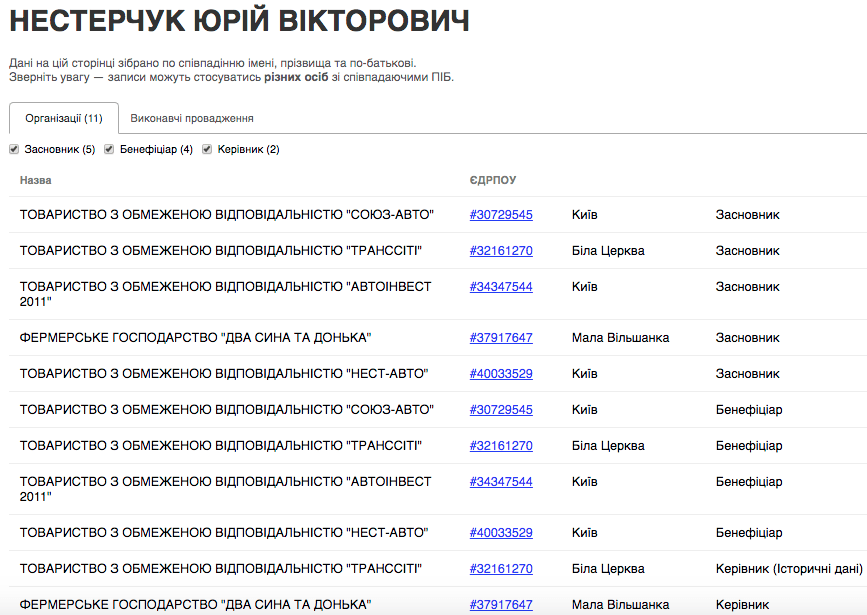This screenshot has height=615, width=867.
Task: Click Київ in the НЕСТ-АВТО Бенефіціар row
Action: [584, 532]
